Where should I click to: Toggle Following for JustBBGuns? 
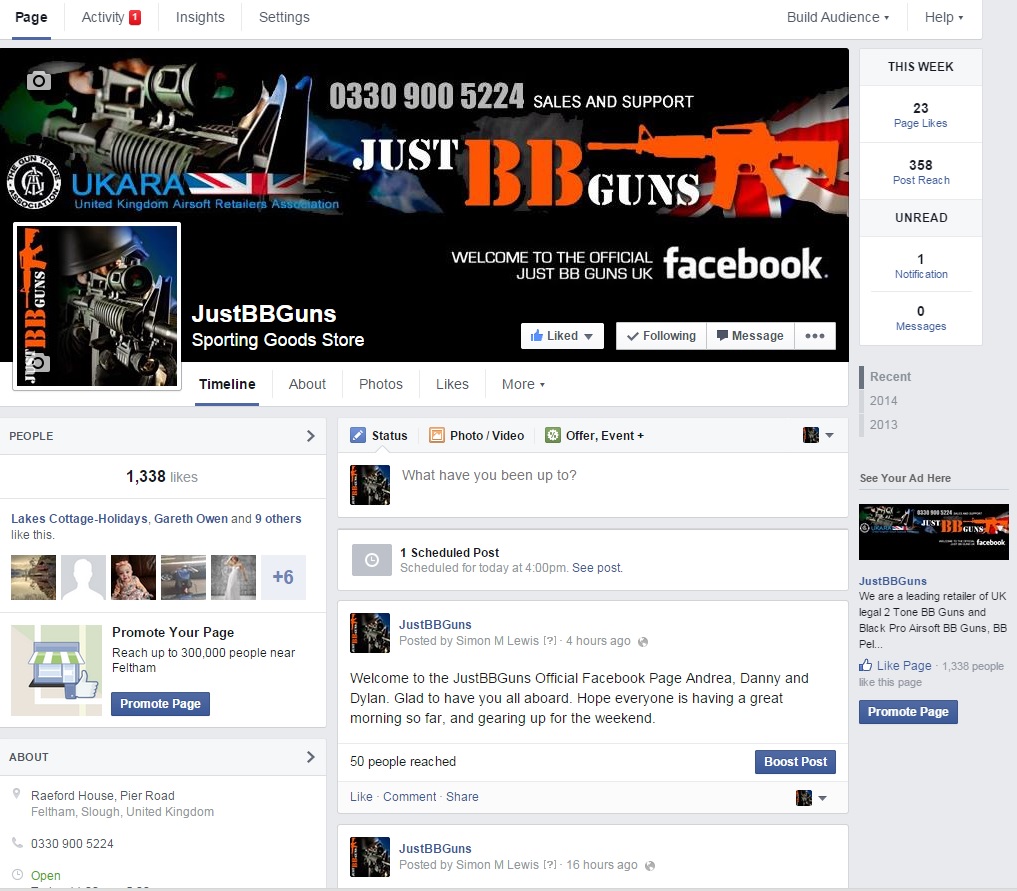(x=660, y=336)
